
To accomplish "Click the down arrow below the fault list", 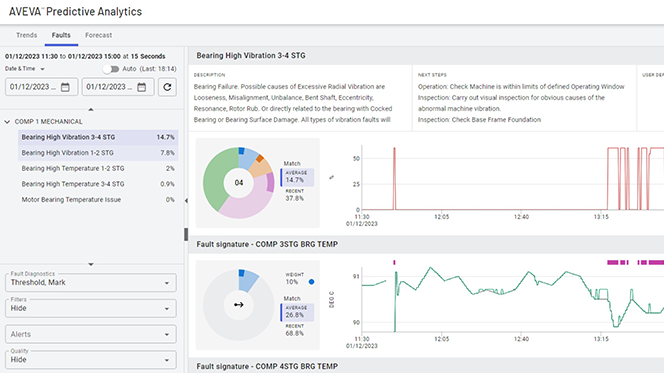I will (x=91, y=264).
